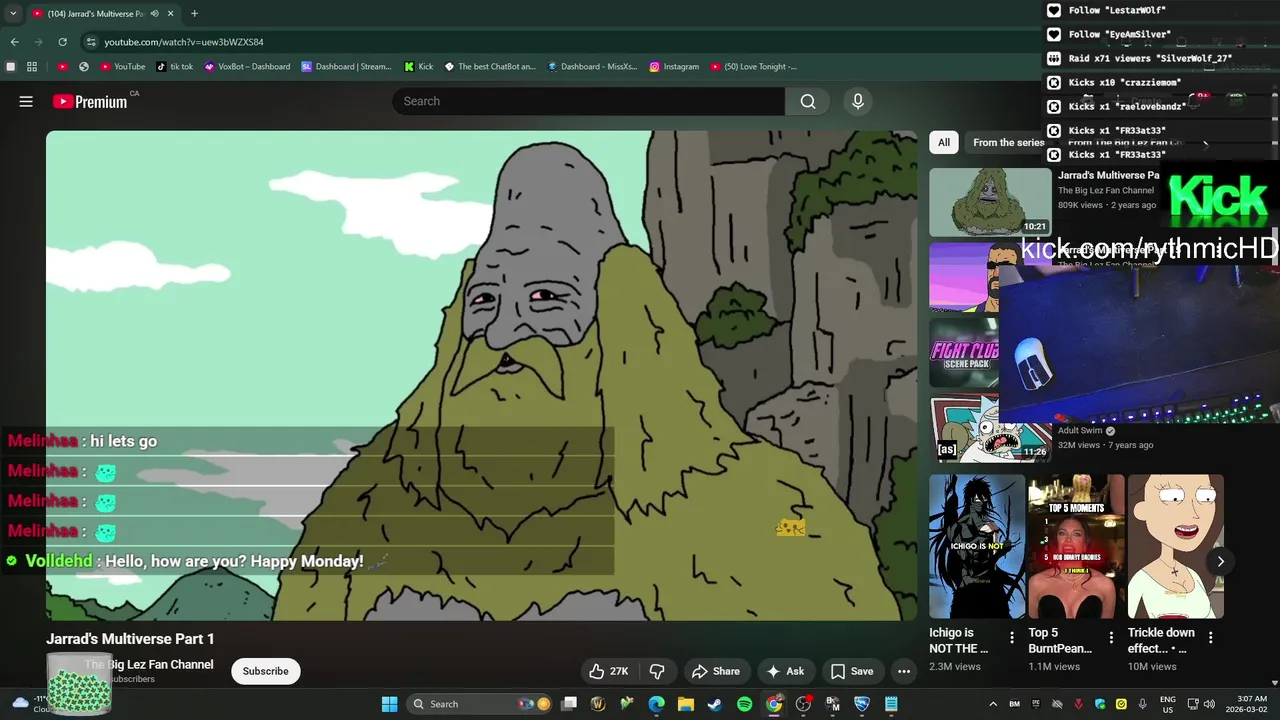Open options menu for Trickle down short
1280x720 pixels.
(x=1211, y=637)
